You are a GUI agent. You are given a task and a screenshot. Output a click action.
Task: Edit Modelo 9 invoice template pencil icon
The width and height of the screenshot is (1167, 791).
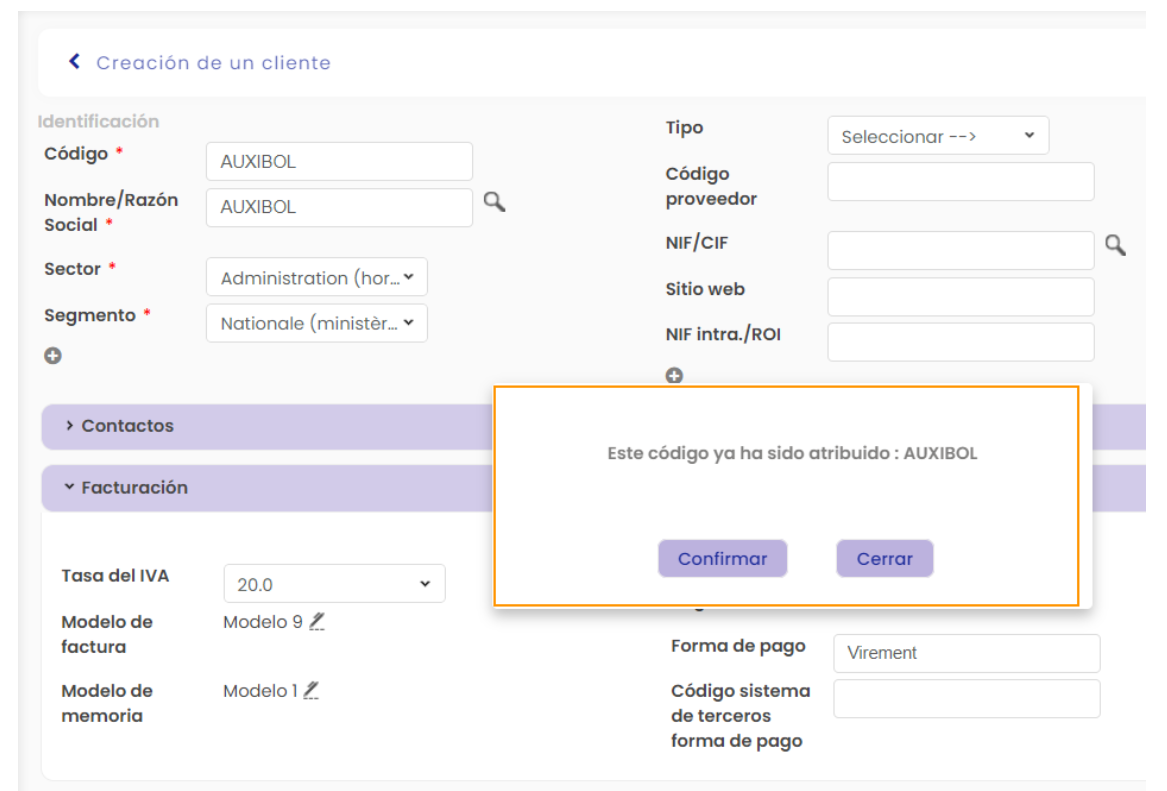click(317, 622)
